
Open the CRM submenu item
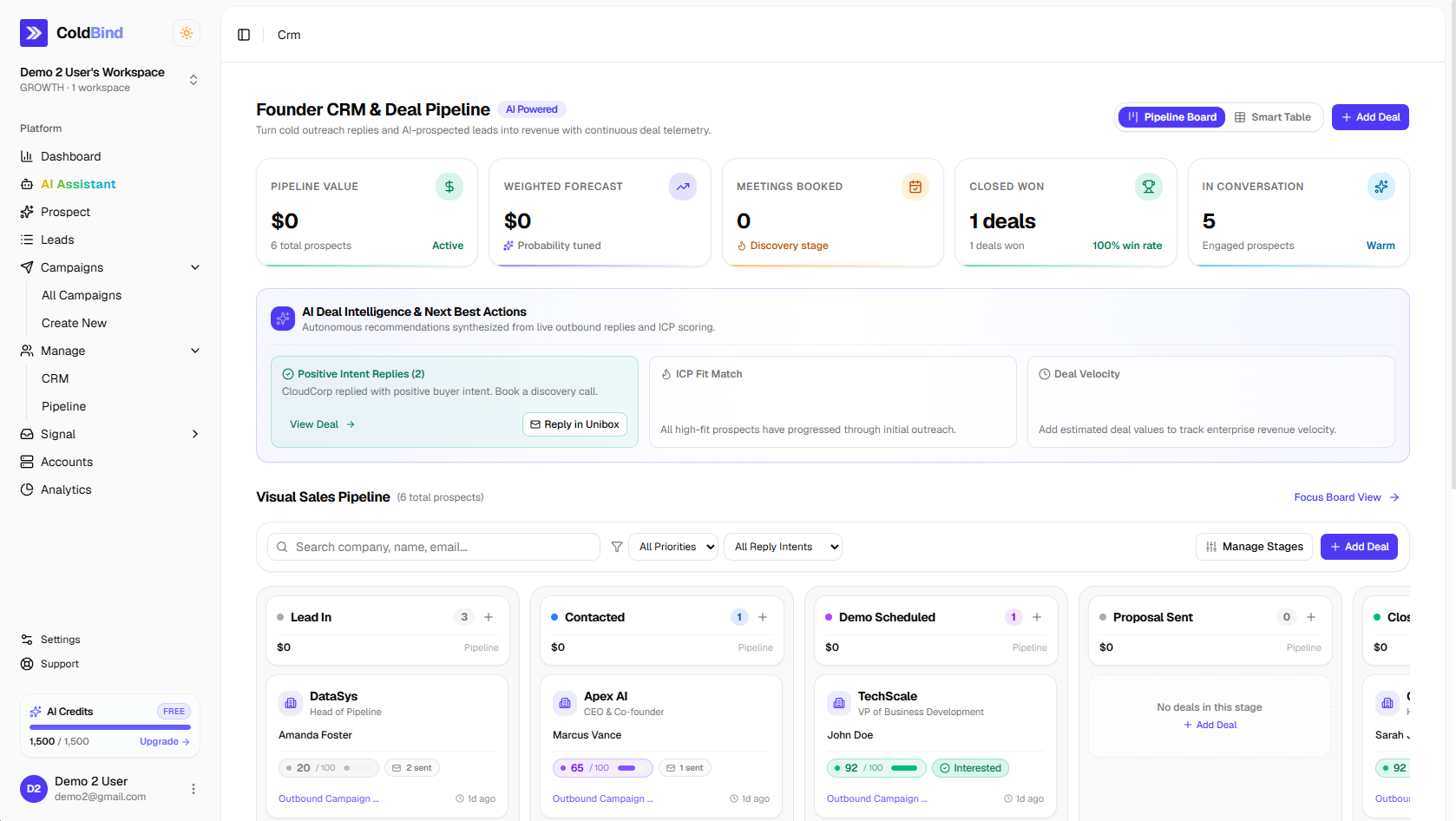(x=56, y=378)
